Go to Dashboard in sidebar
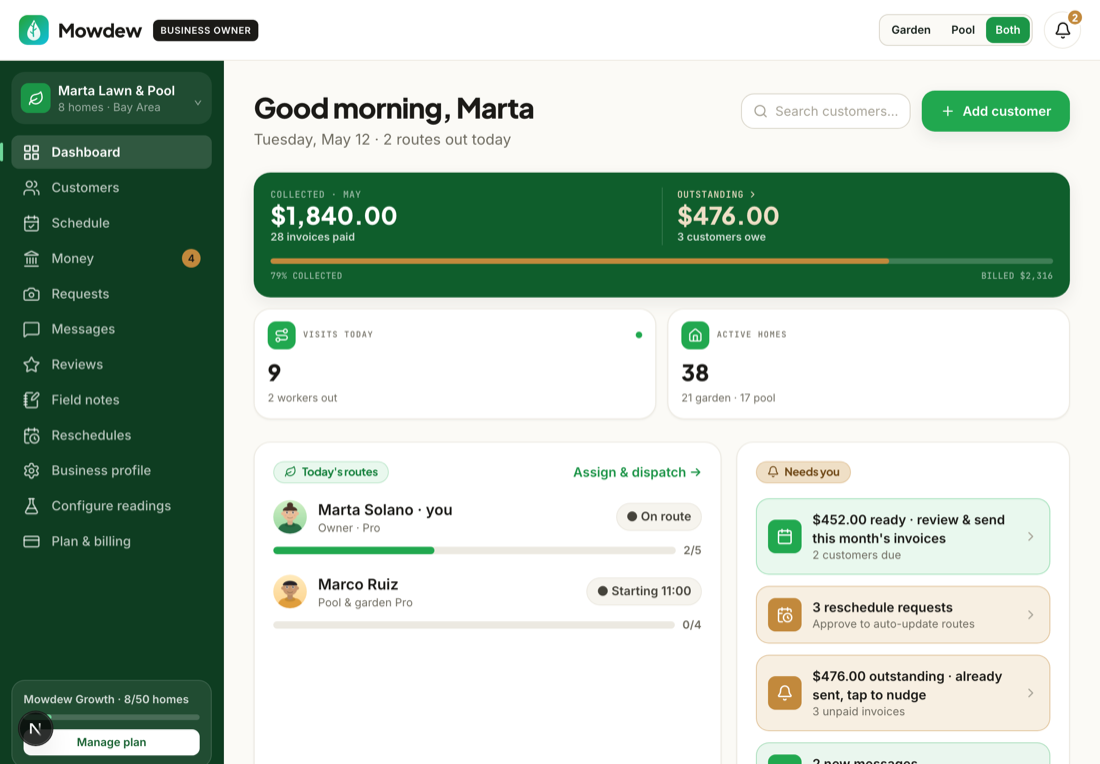1100x764 pixels. click(112, 152)
